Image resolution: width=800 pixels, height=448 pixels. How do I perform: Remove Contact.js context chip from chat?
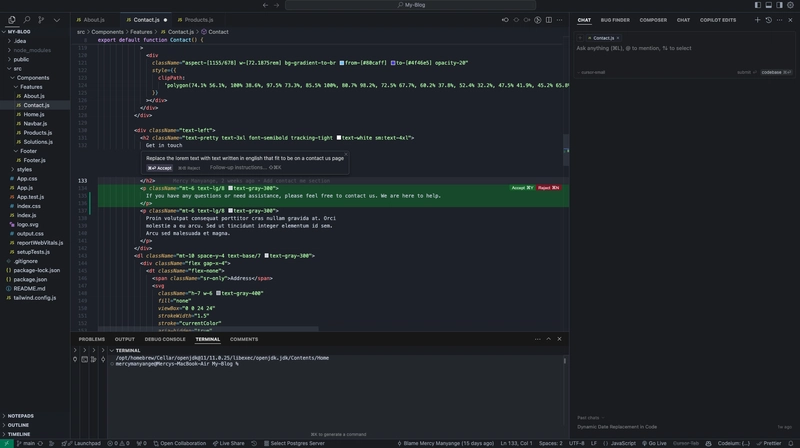pos(618,38)
